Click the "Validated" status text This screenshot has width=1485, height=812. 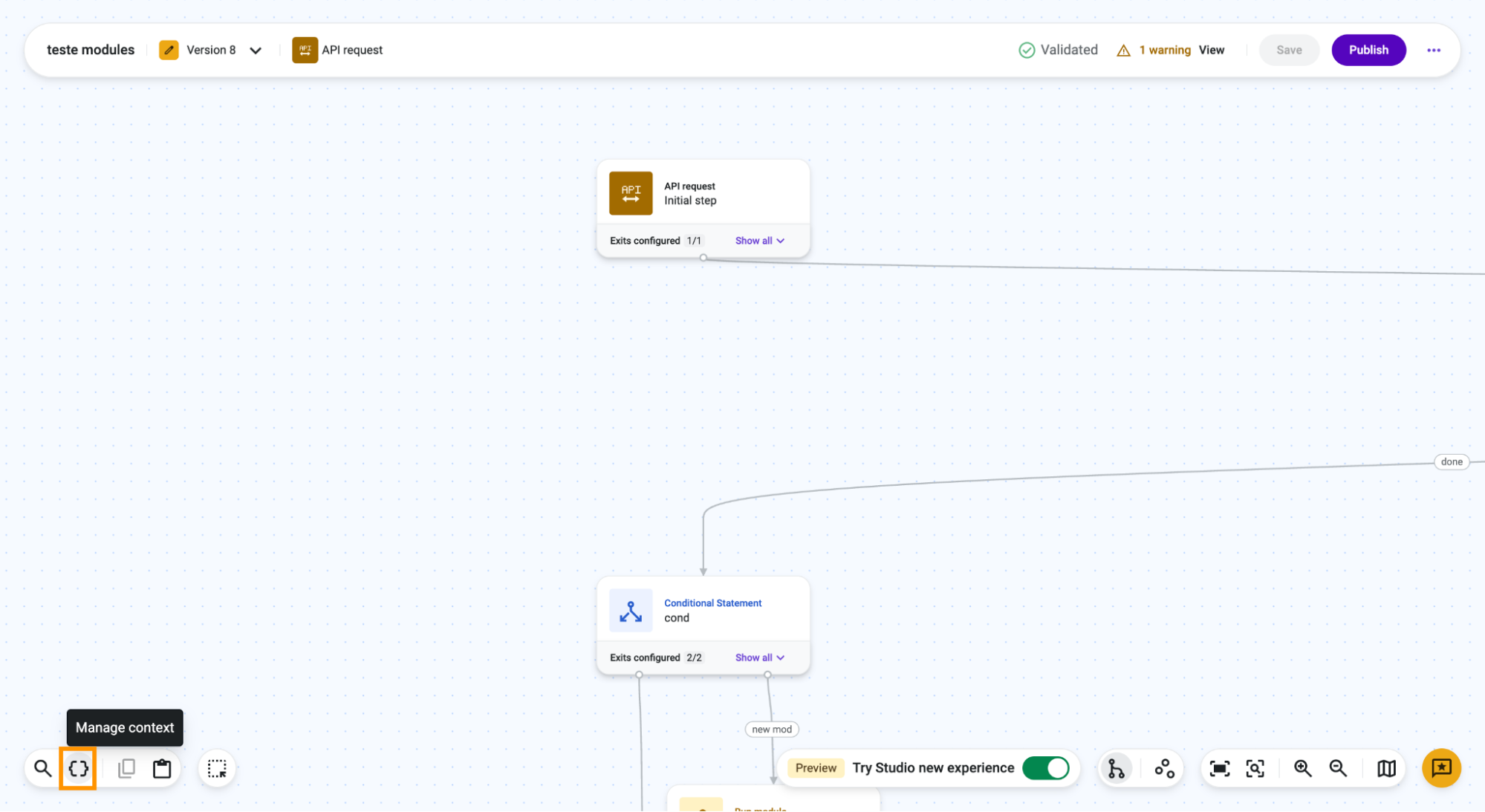pyautogui.click(x=1069, y=50)
